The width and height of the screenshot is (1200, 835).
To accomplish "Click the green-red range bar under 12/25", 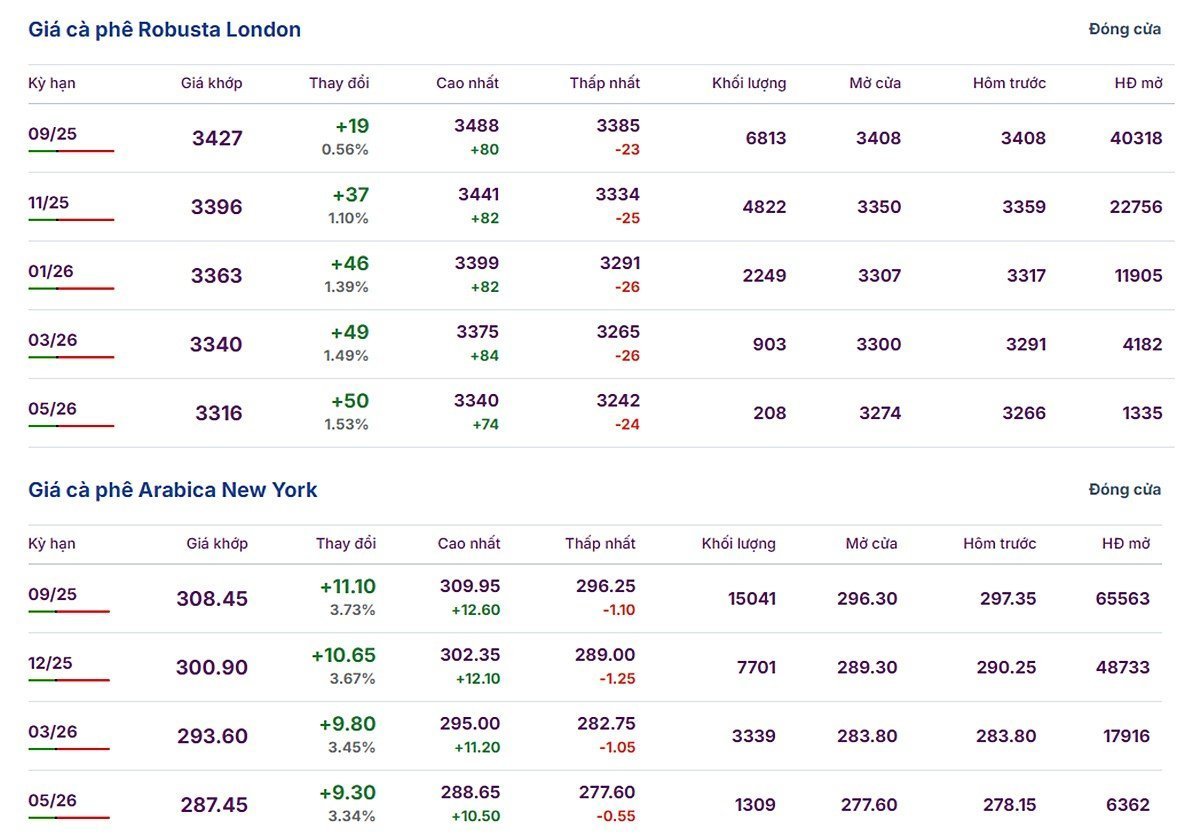I will point(69,680).
